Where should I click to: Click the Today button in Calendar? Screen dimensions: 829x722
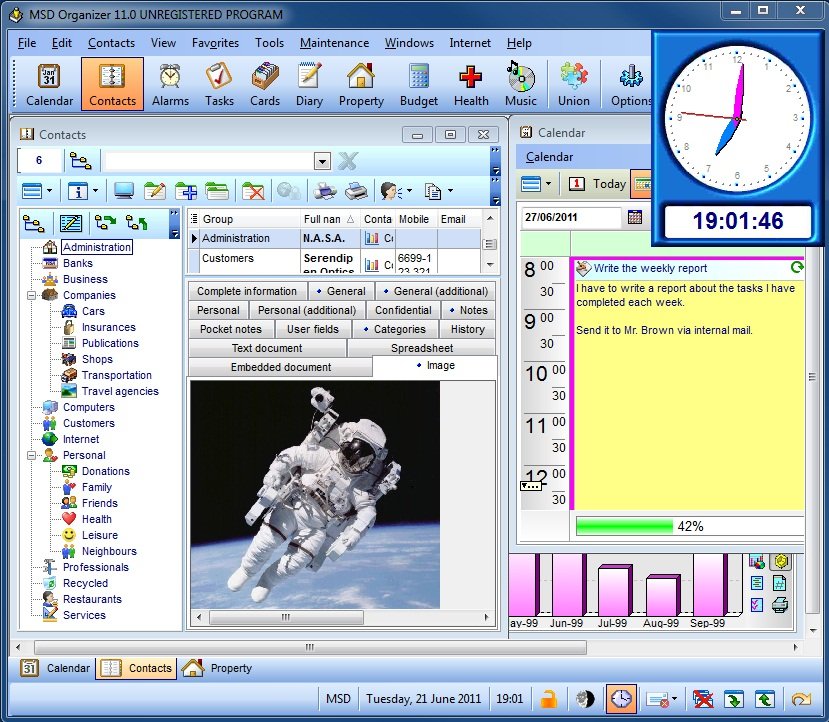tap(597, 184)
